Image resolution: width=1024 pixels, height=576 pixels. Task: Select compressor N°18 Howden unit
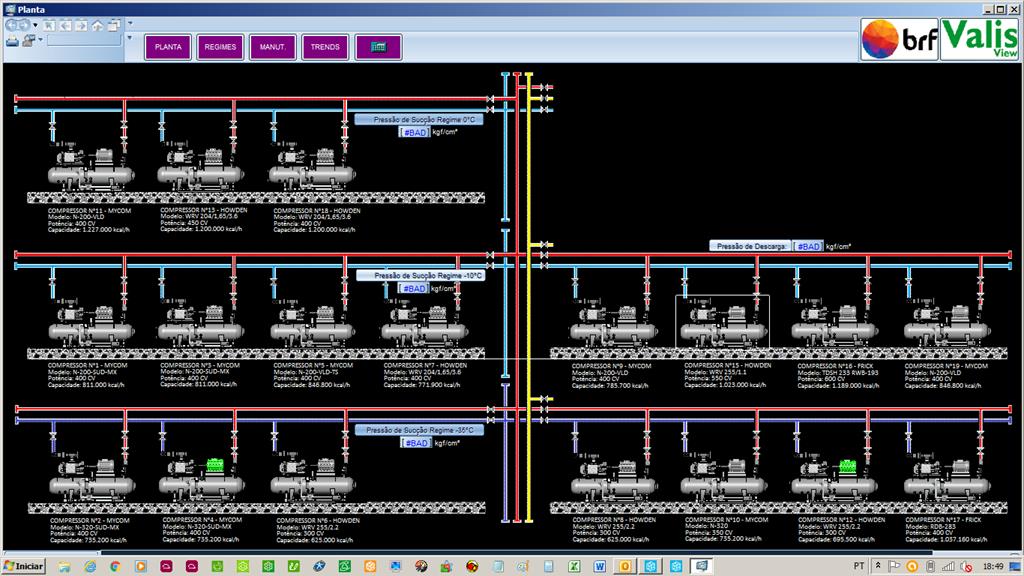coord(312,166)
